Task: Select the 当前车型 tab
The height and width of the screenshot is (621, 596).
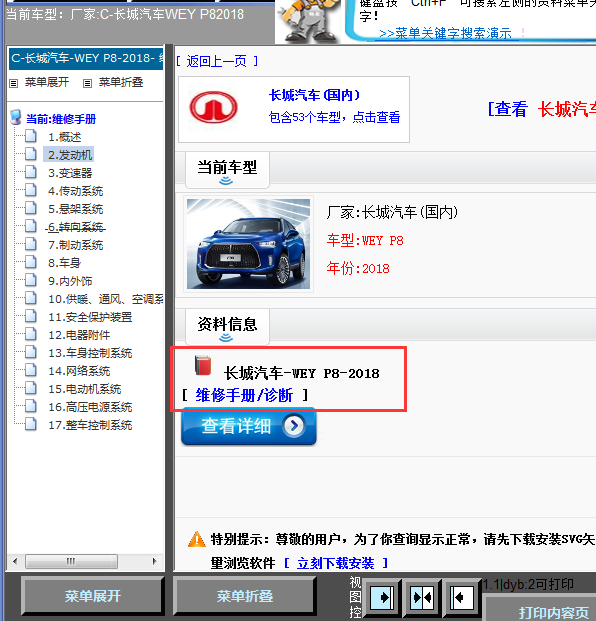Action: (227, 170)
